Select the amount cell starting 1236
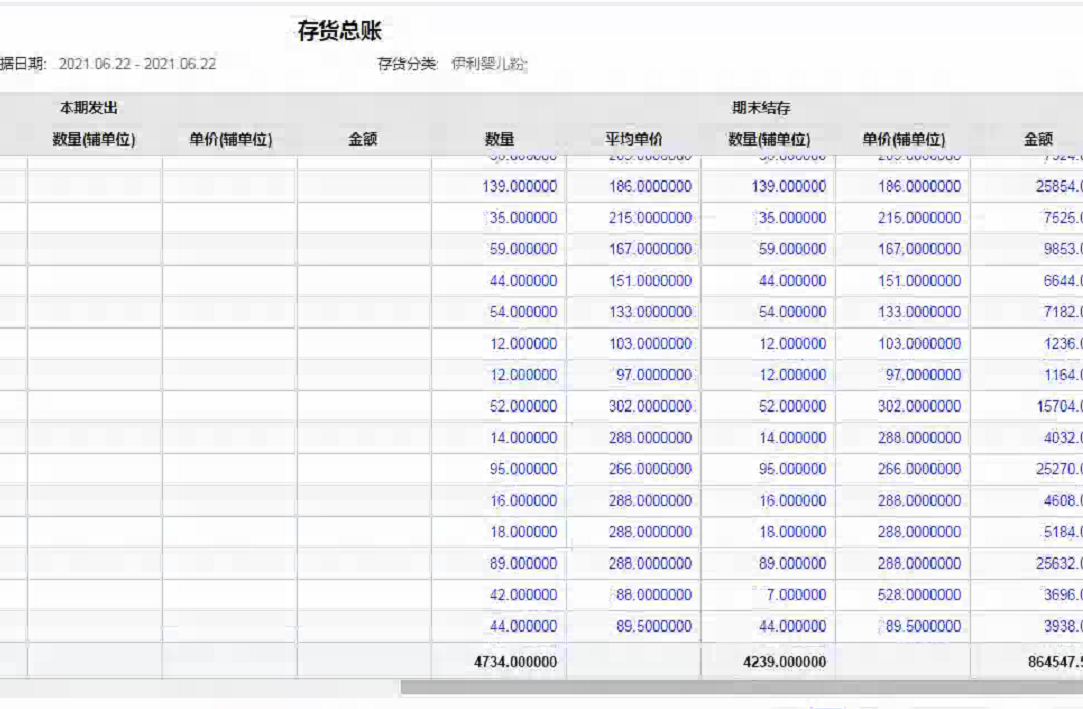Screen dimensions: 1083x709 click(1063, 344)
